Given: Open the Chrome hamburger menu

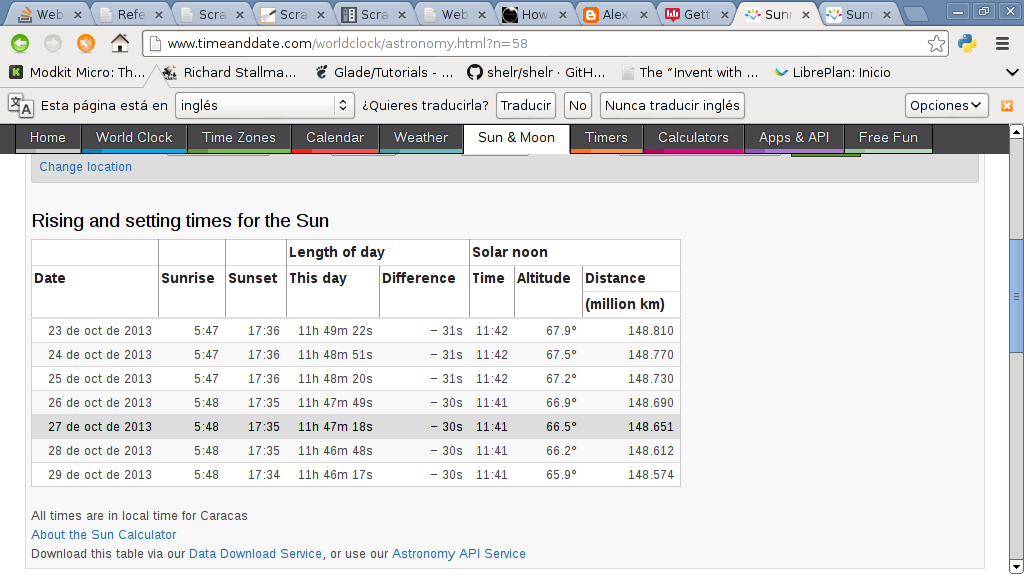Looking at the screenshot, I should click(1002, 43).
